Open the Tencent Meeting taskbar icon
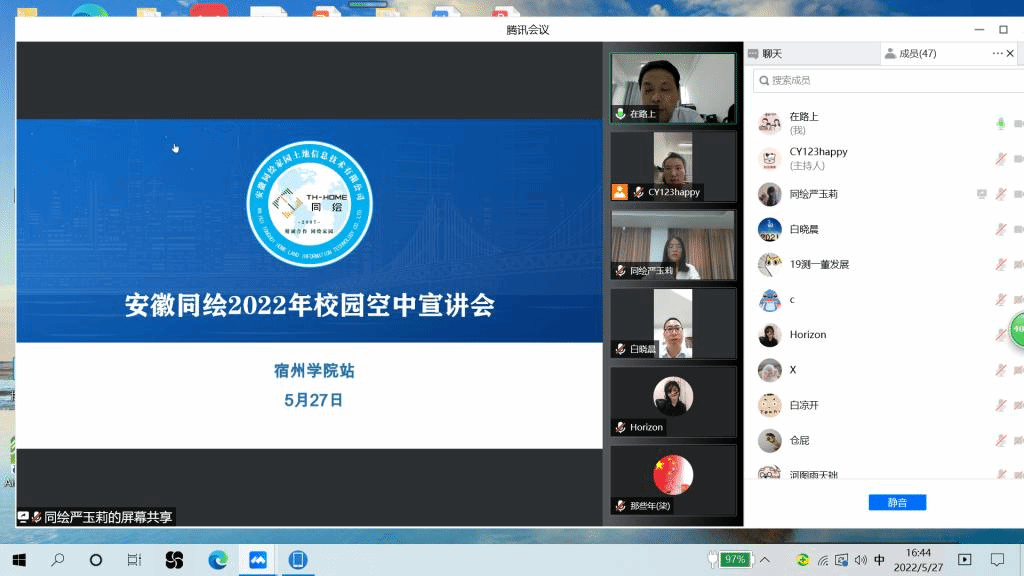The width and height of the screenshot is (1024, 576). (258, 560)
